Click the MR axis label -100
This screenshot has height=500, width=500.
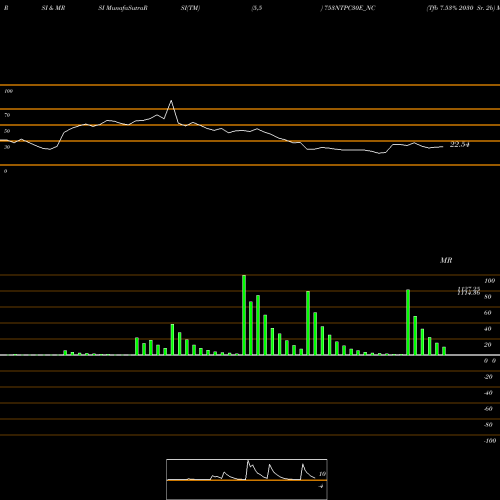(x=490, y=441)
